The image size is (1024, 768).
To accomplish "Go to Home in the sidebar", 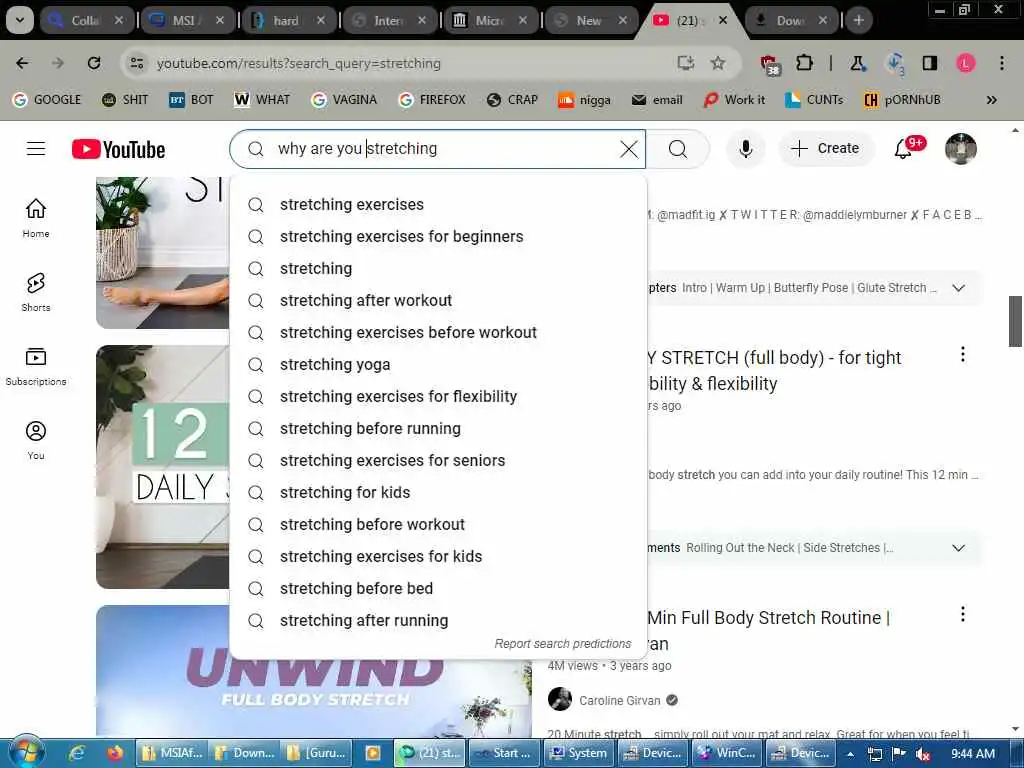I will [36, 218].
